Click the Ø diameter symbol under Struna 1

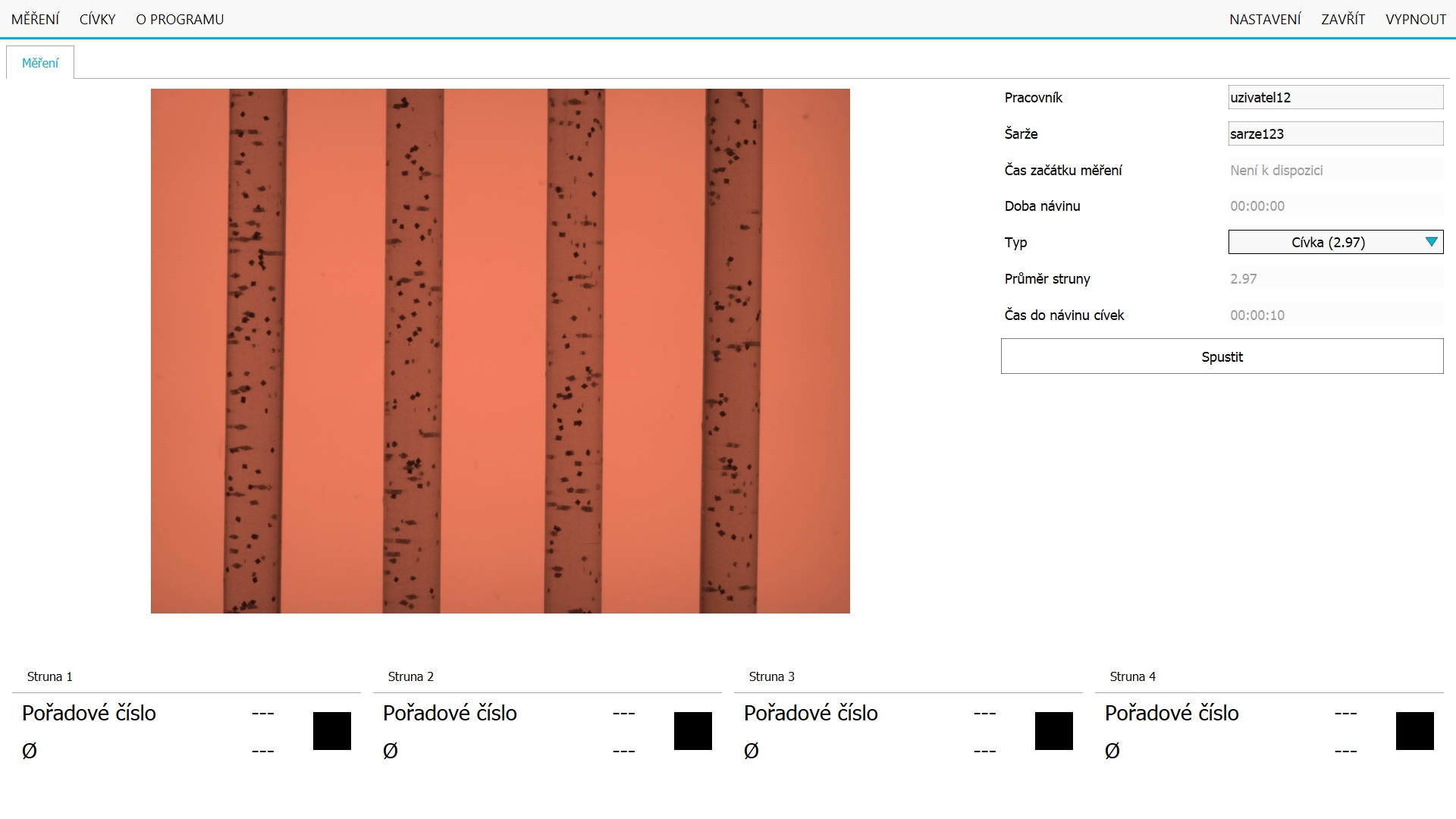pyautogui.click(x=30, y=751)
